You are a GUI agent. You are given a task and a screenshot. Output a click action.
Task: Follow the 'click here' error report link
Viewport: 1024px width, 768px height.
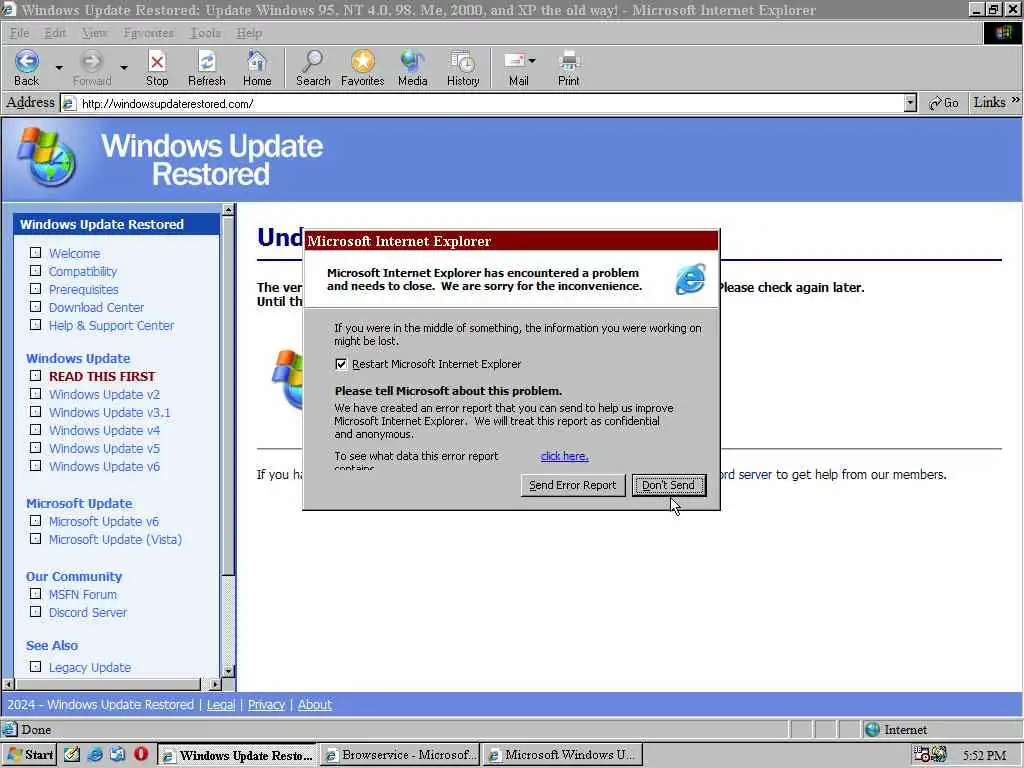coord(564,456)
